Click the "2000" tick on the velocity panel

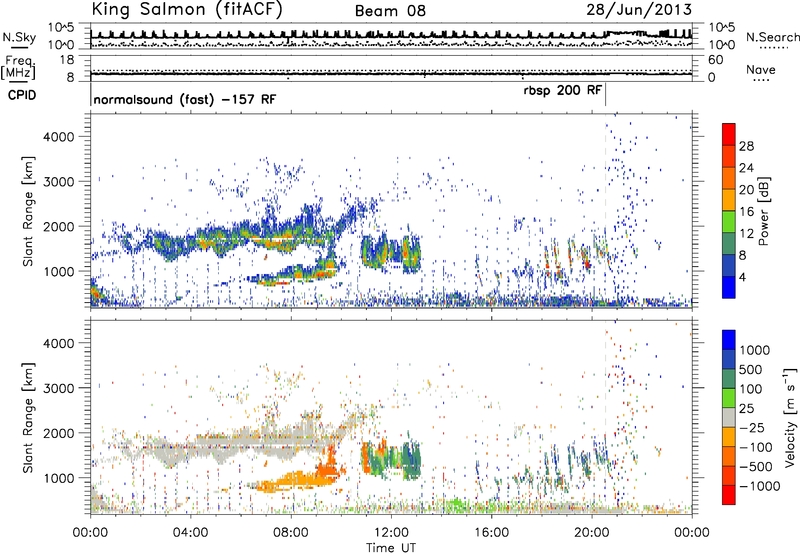58,433
